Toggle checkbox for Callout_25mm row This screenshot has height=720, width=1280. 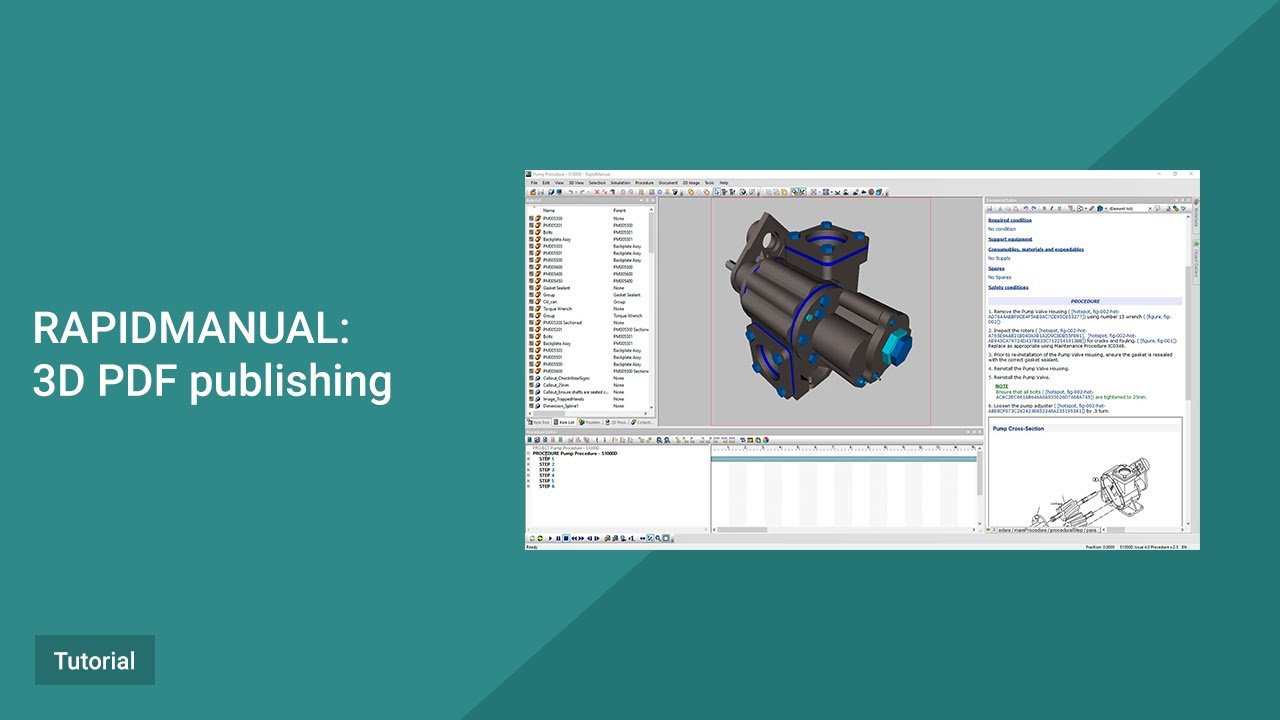[531, 385]
